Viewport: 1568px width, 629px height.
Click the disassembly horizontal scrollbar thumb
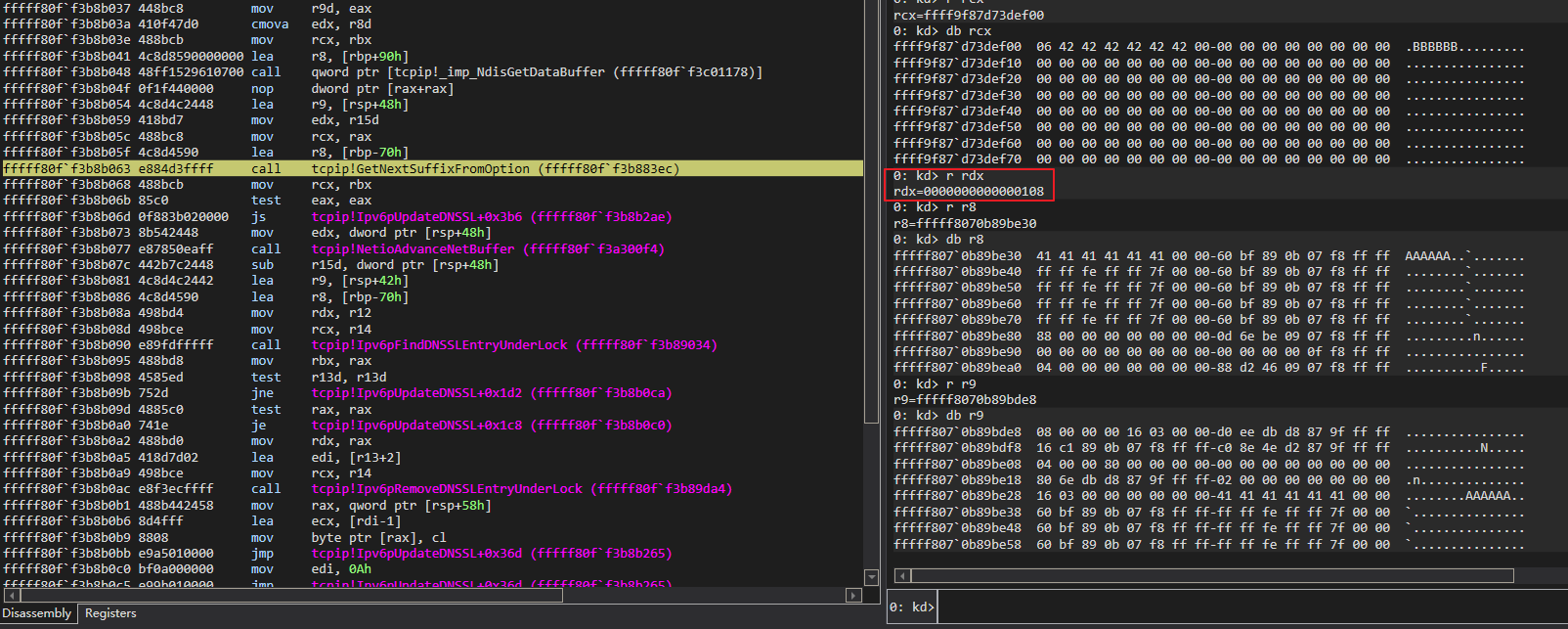(x=291, y=595)
